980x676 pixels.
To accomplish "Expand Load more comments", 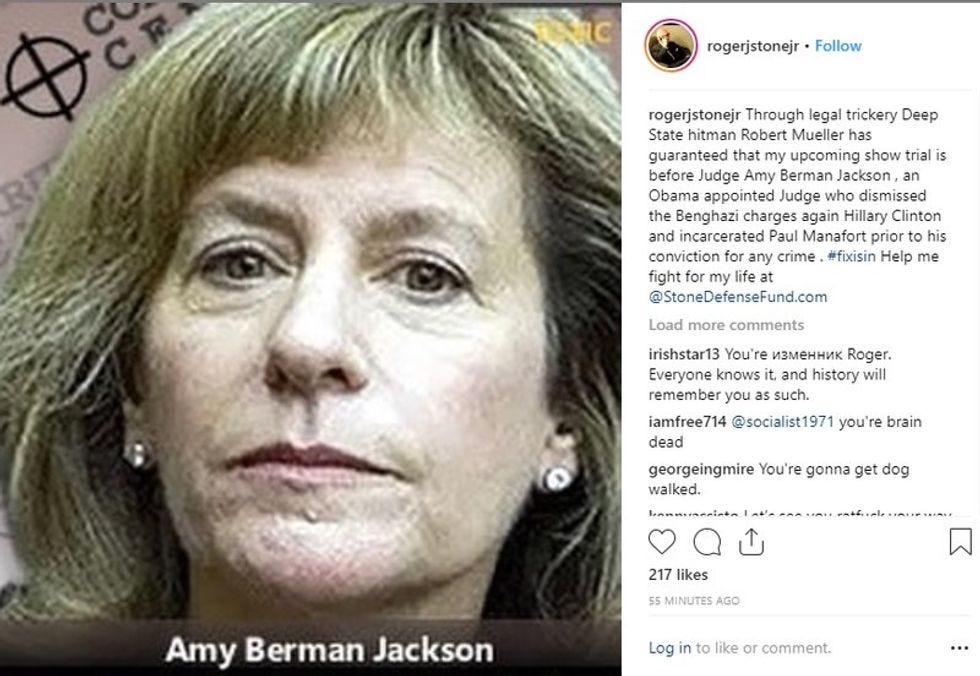I will (726, 325).
